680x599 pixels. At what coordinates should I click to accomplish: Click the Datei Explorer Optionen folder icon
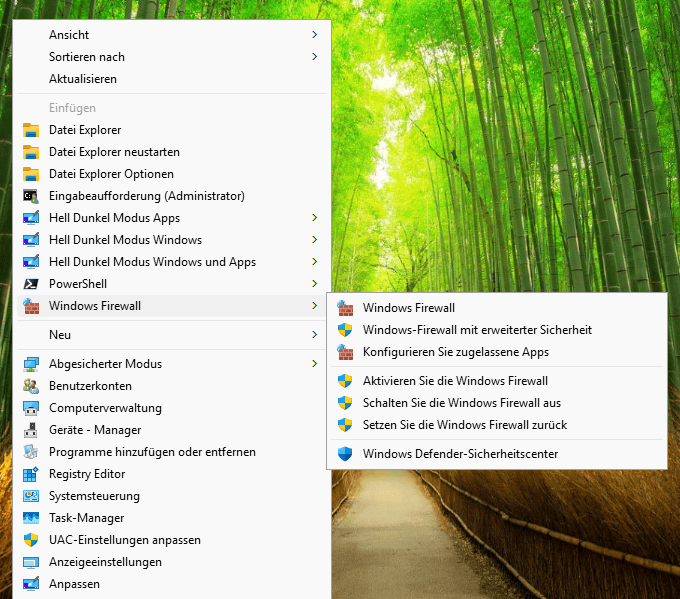pos(31,174)
